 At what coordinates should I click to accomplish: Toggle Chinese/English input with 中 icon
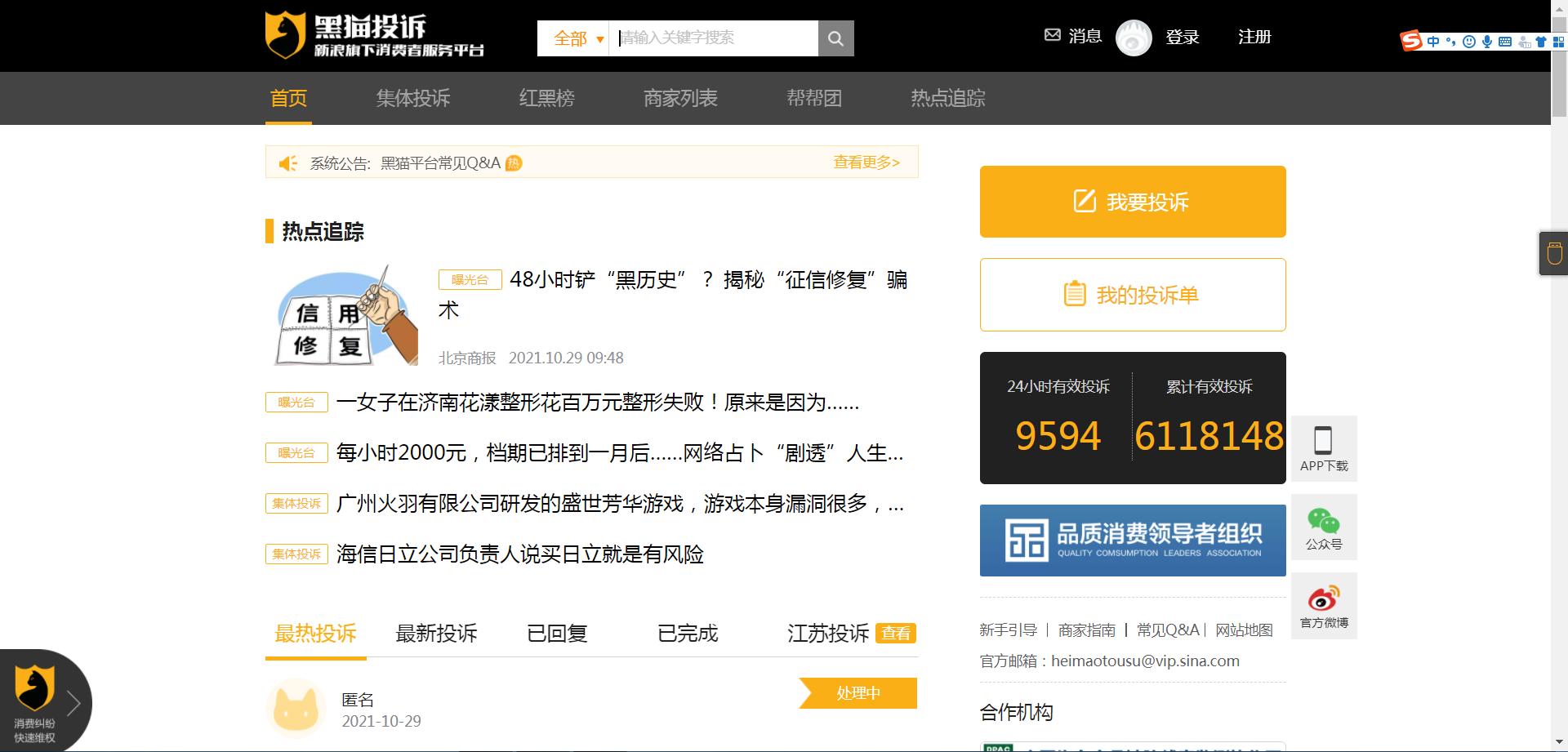tap(1434, 40)
